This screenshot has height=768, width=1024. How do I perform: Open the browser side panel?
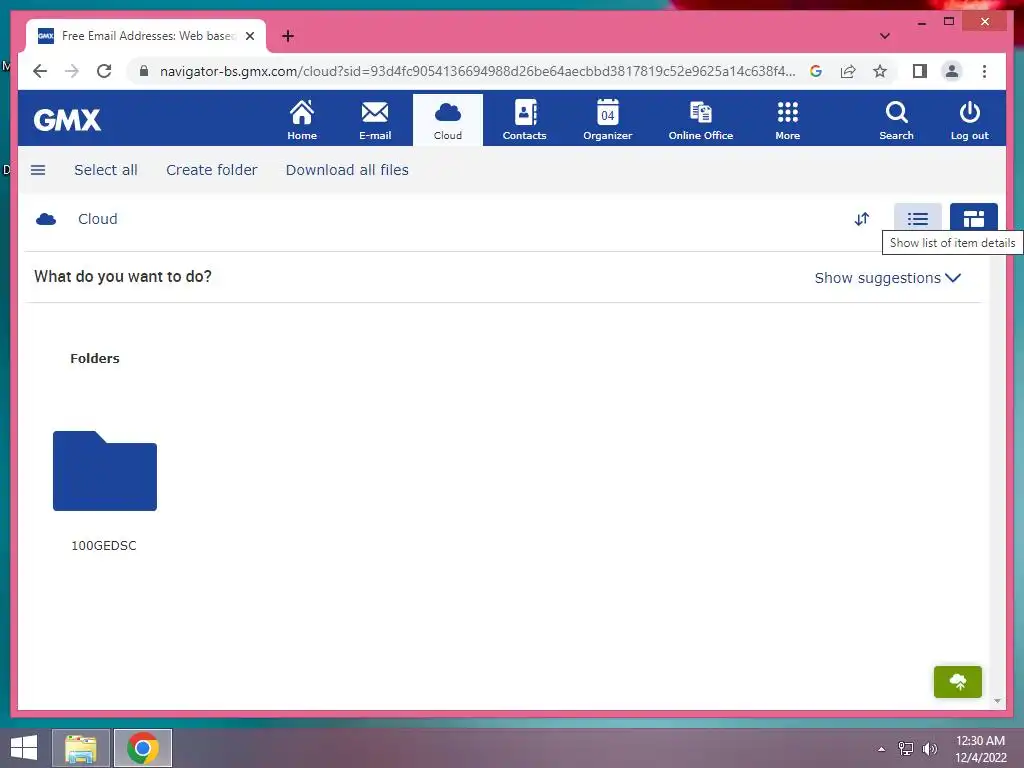coord(920,71)
